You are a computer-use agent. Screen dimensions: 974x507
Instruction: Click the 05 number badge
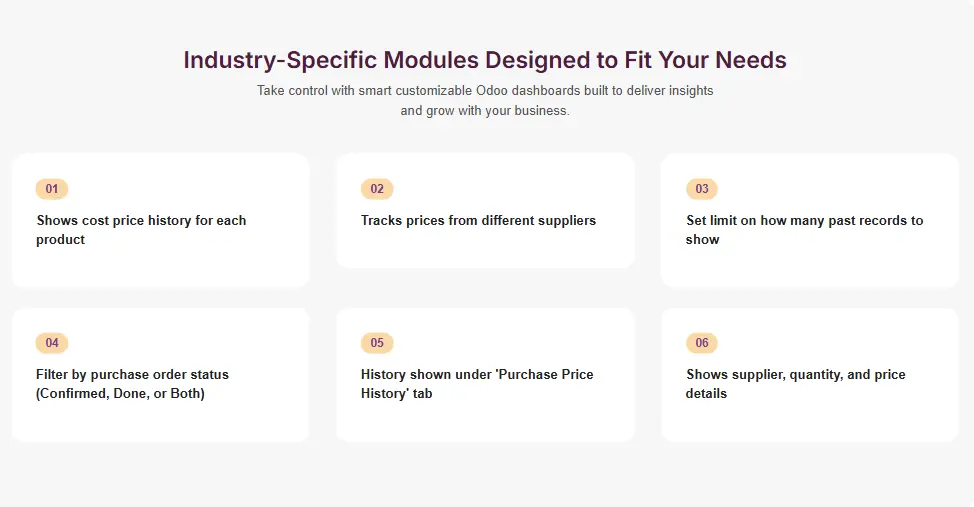[x=377, y=343]
